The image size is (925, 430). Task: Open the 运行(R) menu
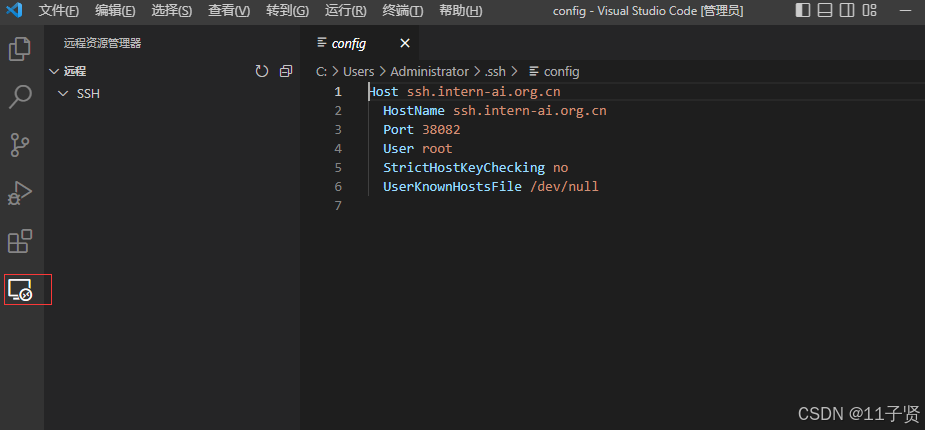click(345, 11)
